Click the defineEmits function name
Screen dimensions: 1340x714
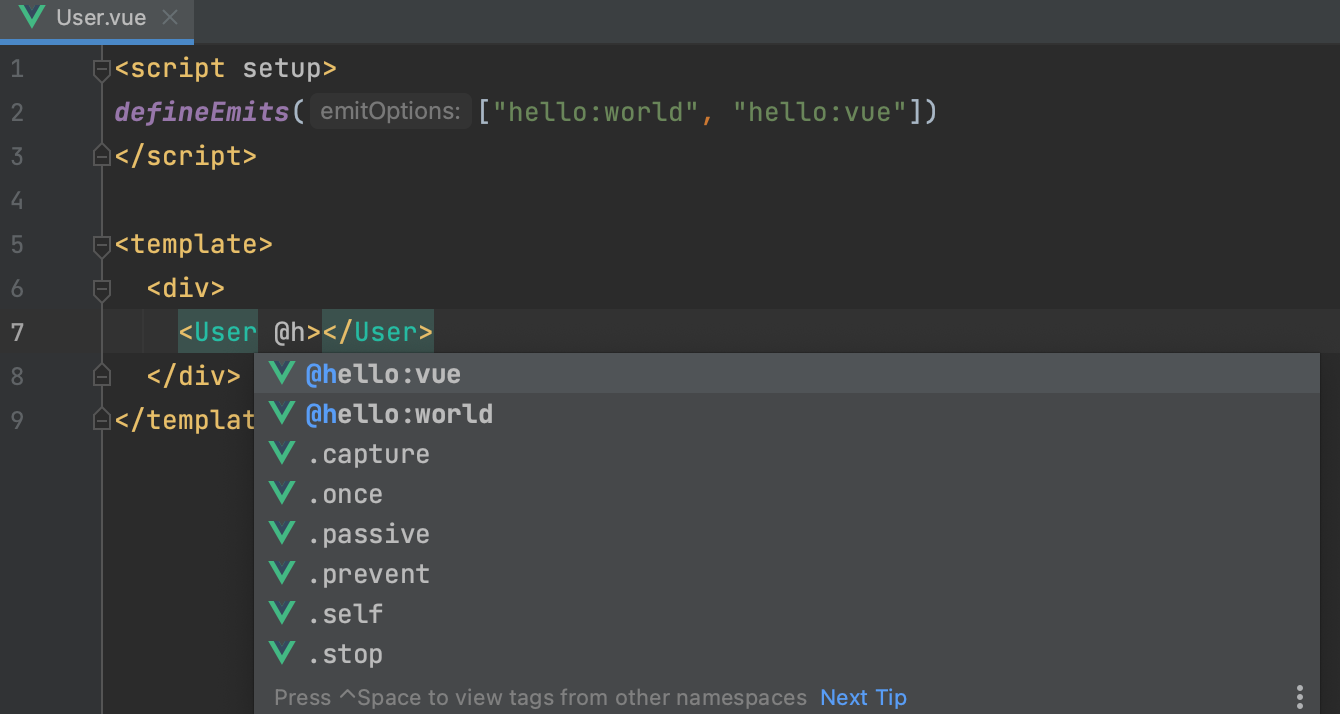click(202, 112)
